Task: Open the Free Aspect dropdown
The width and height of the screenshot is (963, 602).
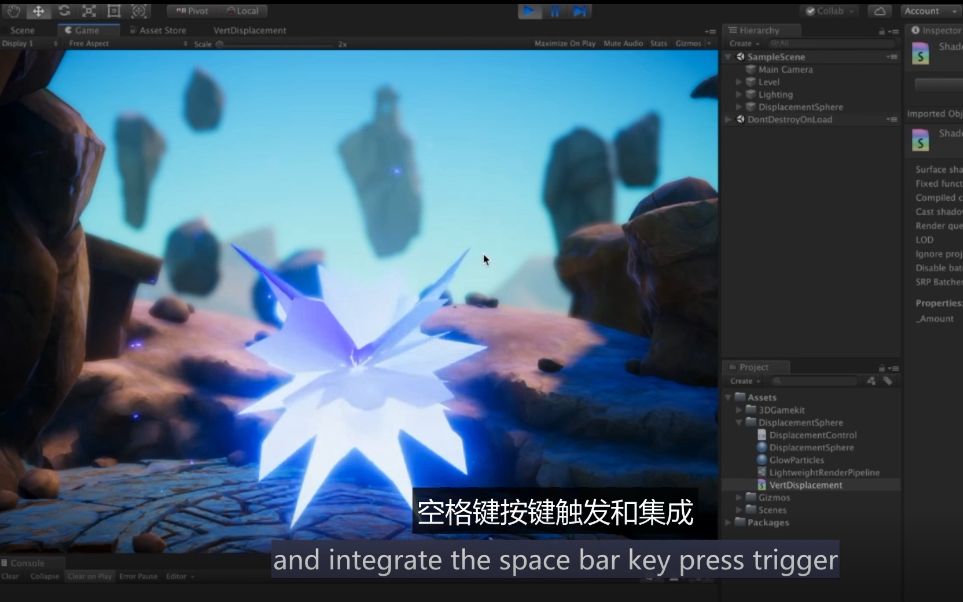Action: 90,43
